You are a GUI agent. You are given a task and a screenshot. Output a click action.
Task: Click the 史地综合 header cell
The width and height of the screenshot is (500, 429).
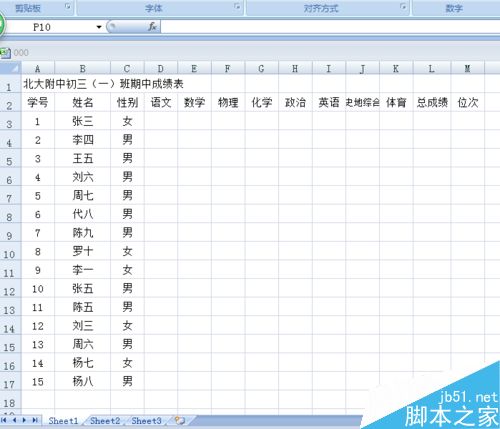(362, 102)
